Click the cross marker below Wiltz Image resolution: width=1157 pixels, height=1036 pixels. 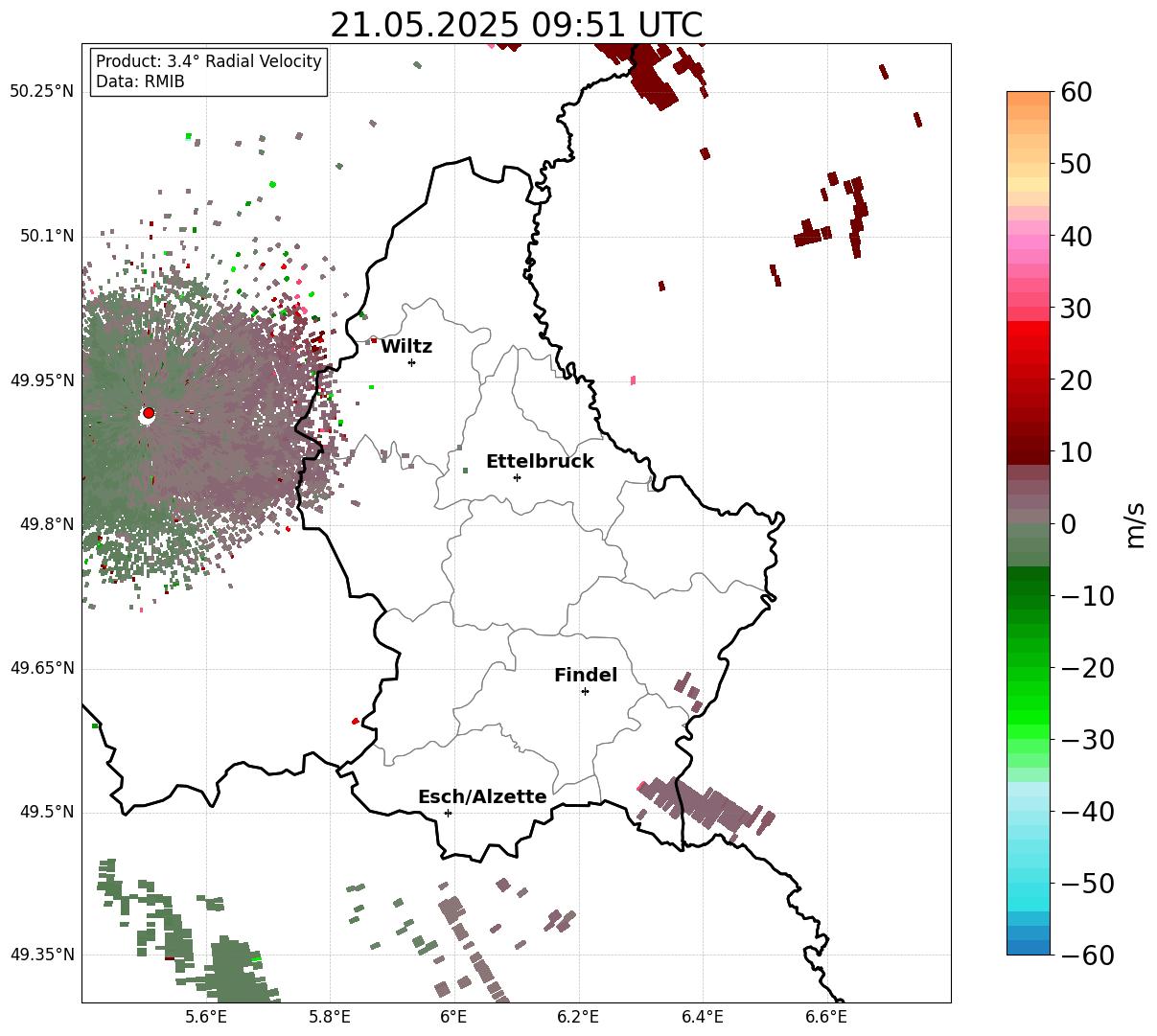click(411, 362)
